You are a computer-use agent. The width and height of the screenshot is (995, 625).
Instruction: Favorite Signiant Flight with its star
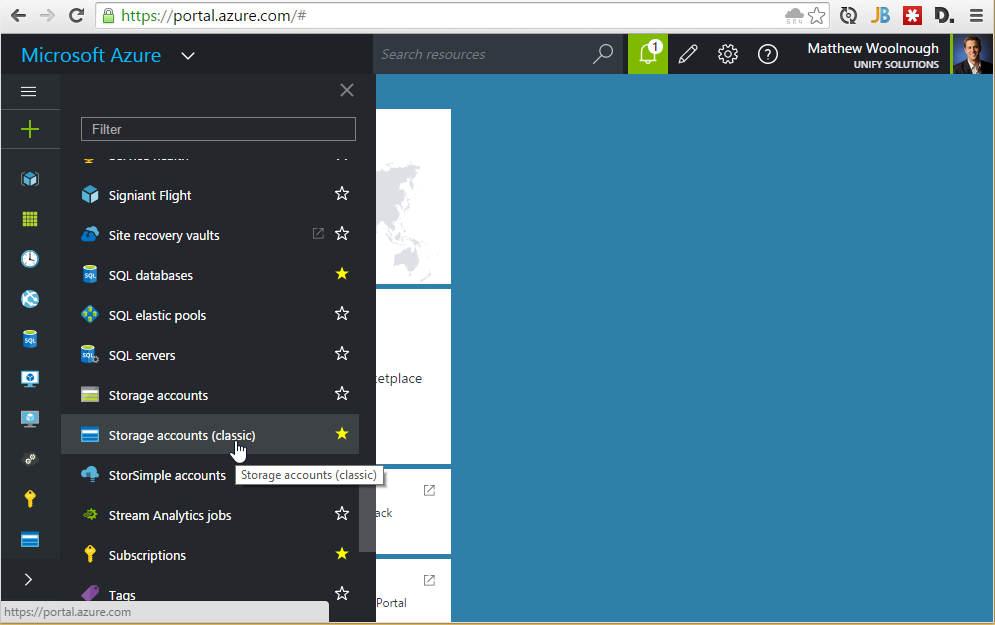tap(342, 194)
